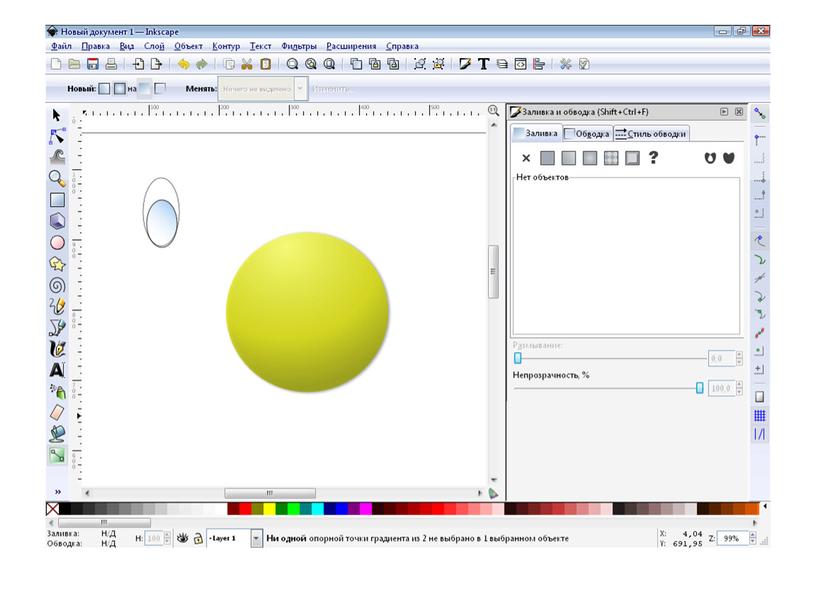
Task: Open the Правка menu
Action: [95, 46]
